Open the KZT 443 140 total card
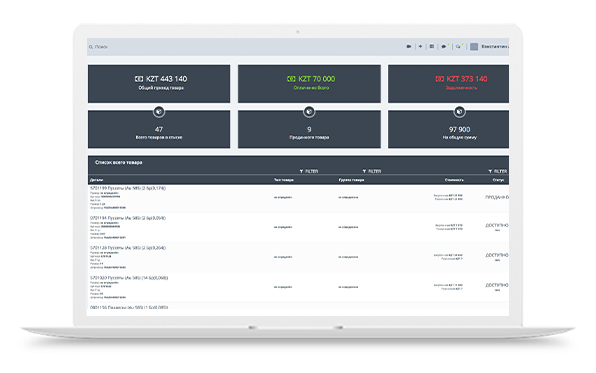 click(x=159, y=84)
